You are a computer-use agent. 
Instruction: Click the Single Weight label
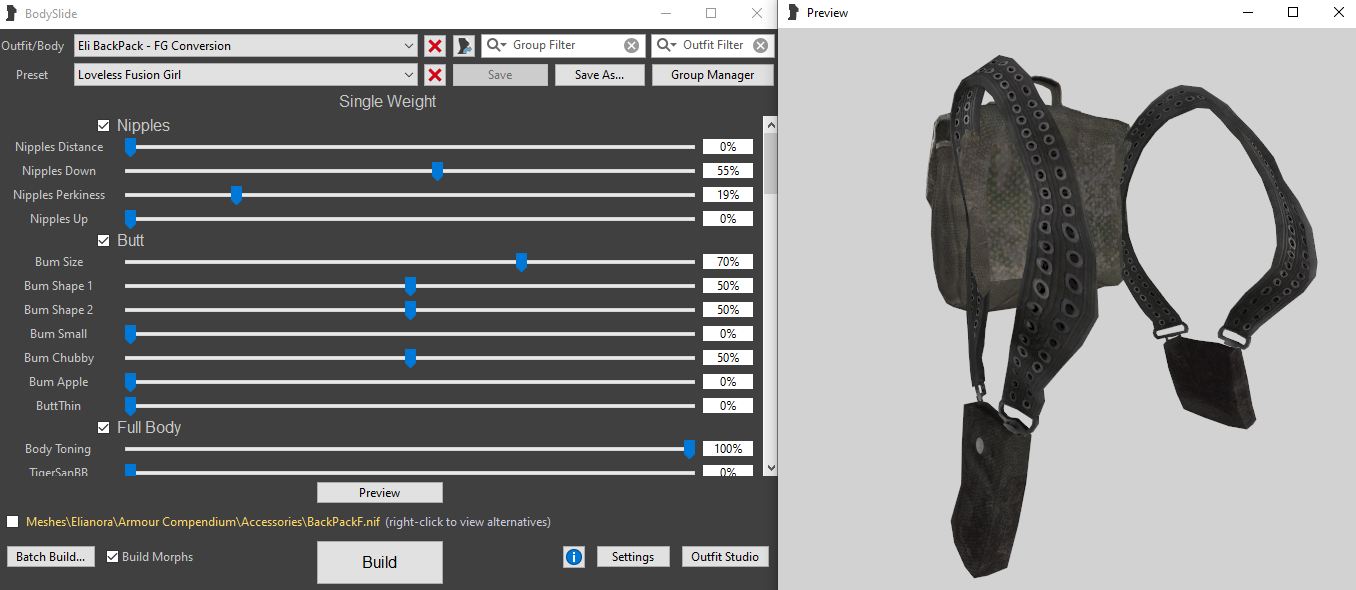pos(388,101)
